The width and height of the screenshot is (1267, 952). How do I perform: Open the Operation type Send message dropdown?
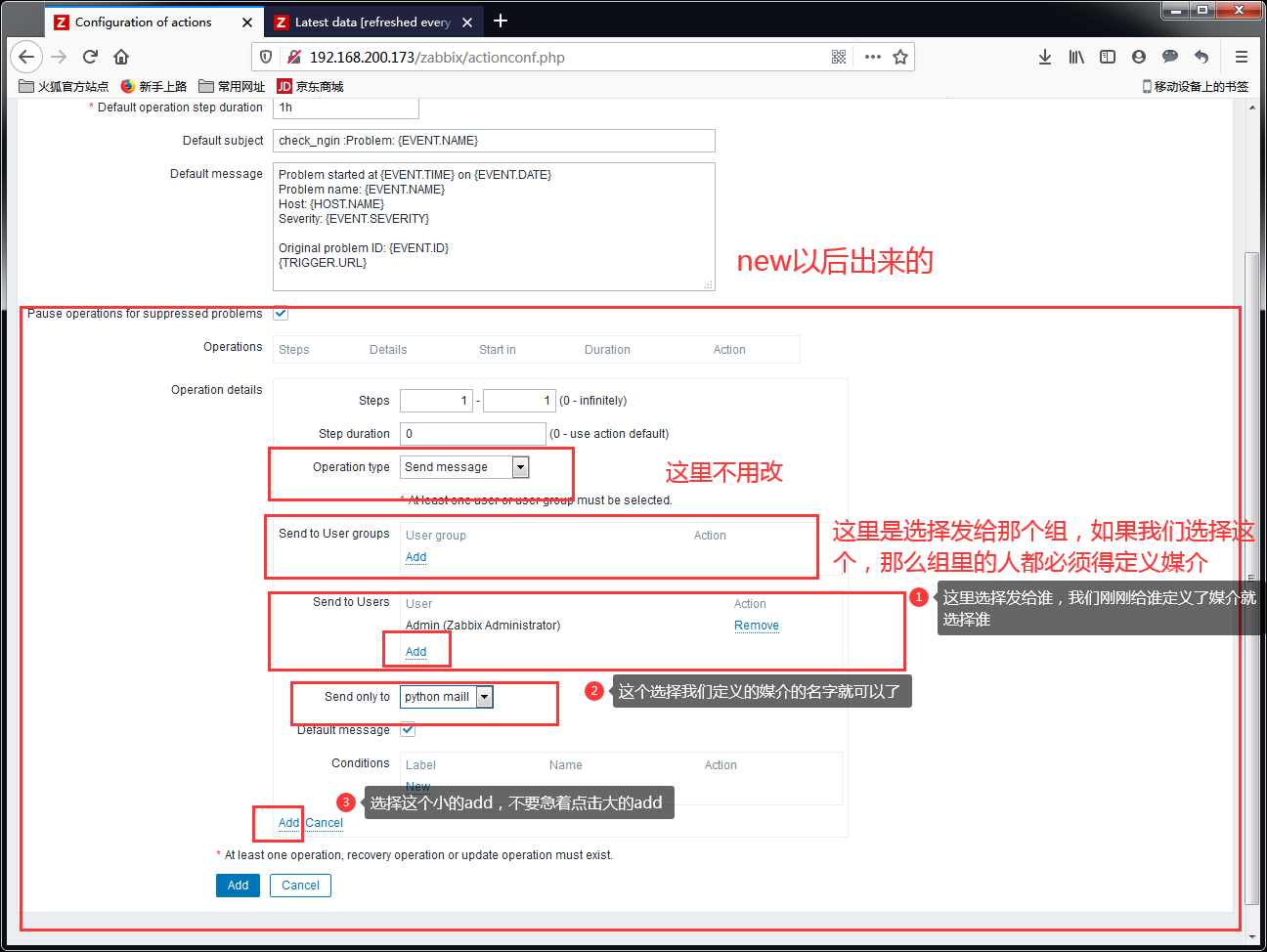pos(465,467)
